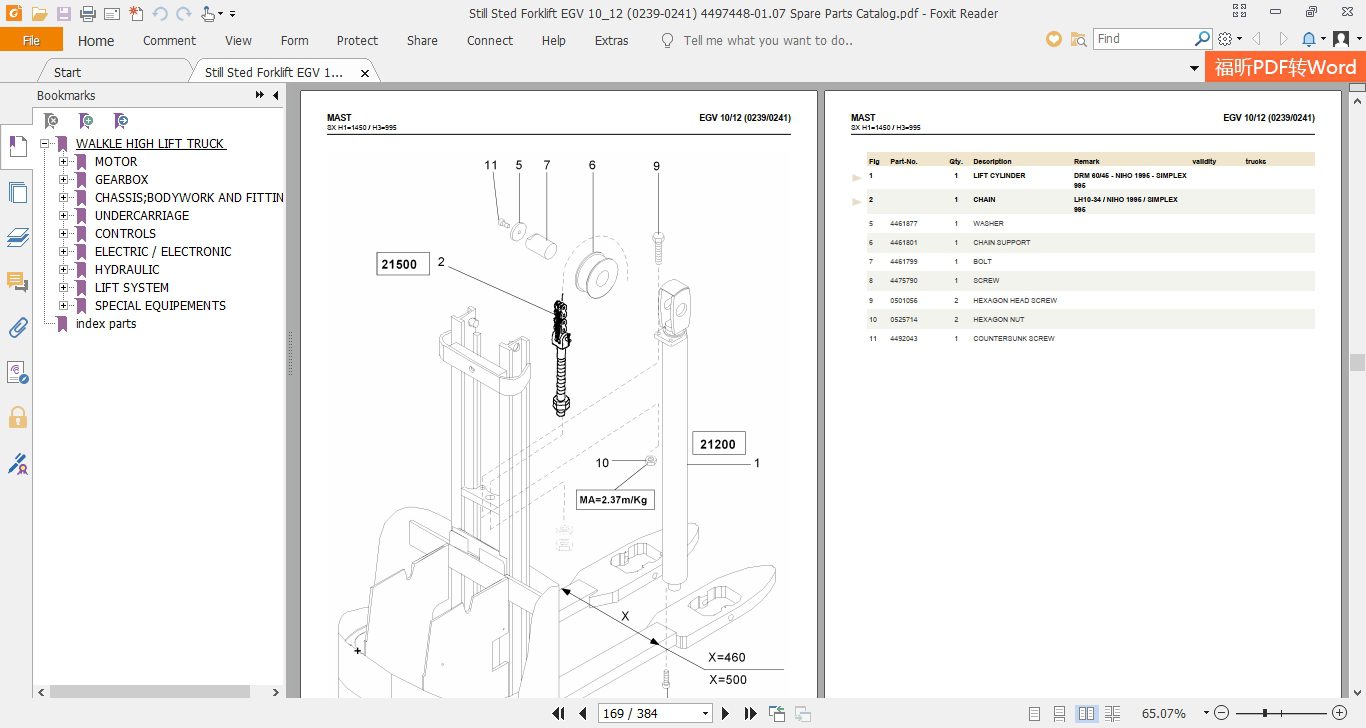Open the Protect ribbon tab
1366x728 pixels.
pos(357,40)
